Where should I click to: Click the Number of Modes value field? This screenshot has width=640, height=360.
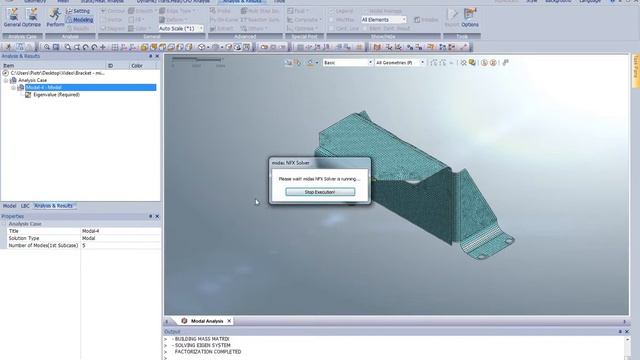pos(121,246)
